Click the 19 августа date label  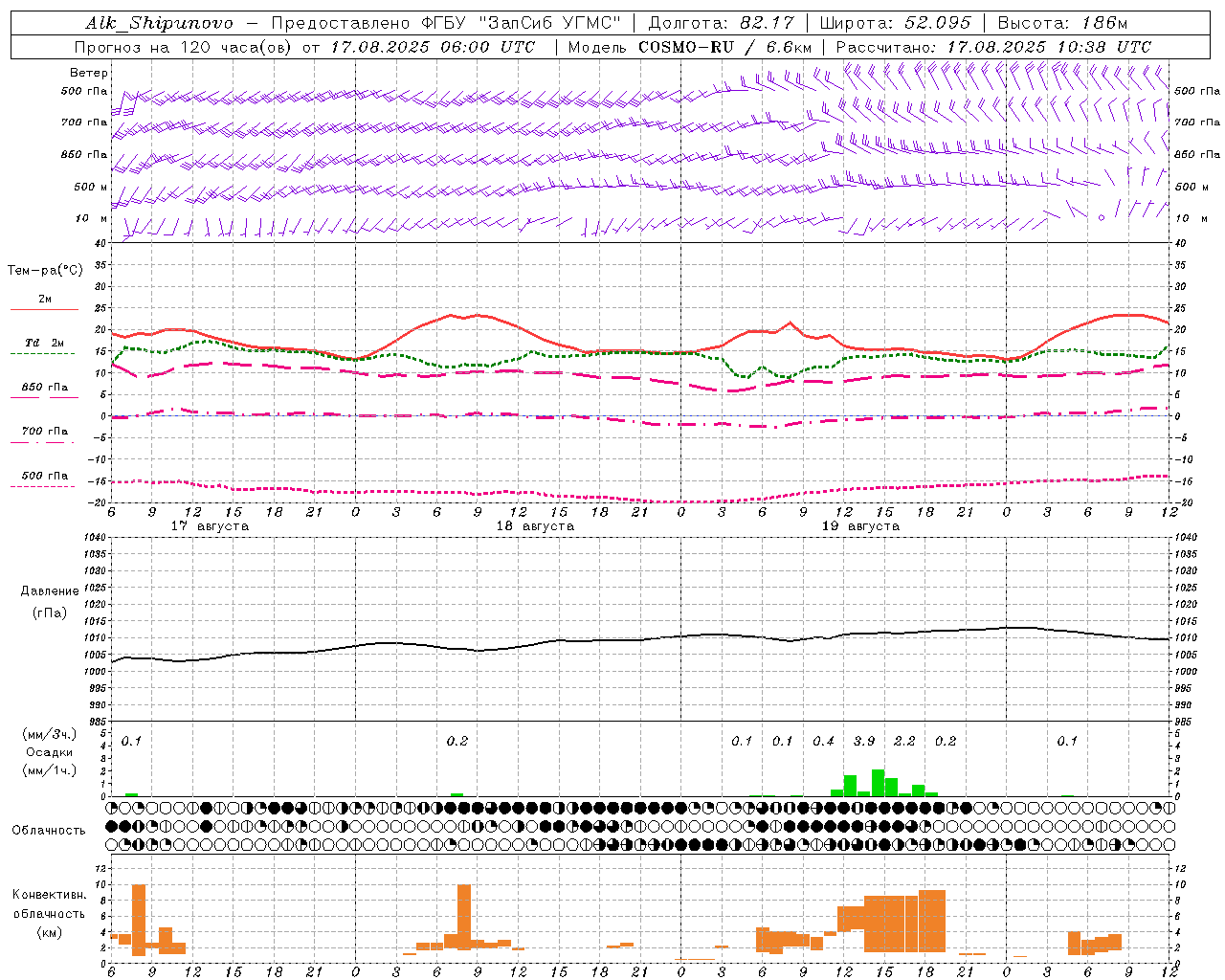[x=860, y=526]
